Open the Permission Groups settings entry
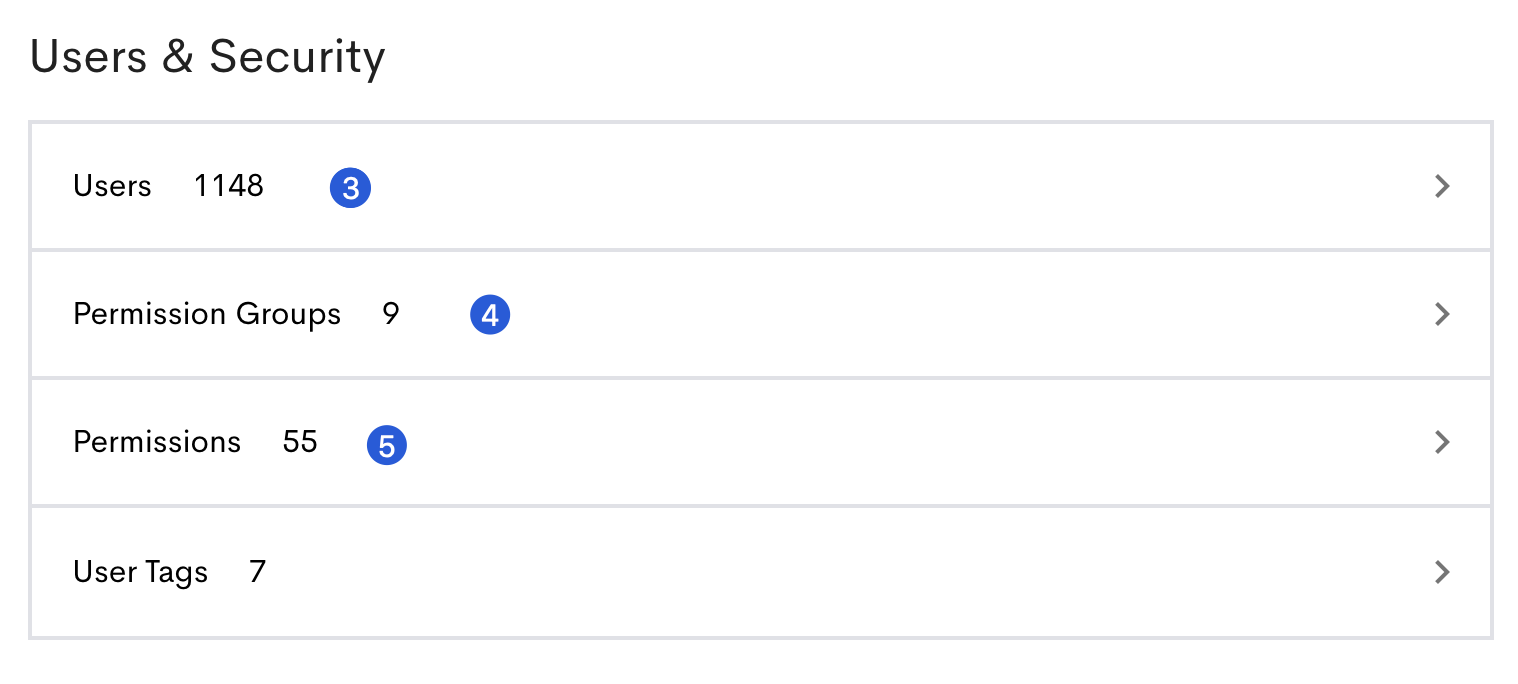This screenshot has width=1518, height=684. pyautogui.click(x=760, y=314)
